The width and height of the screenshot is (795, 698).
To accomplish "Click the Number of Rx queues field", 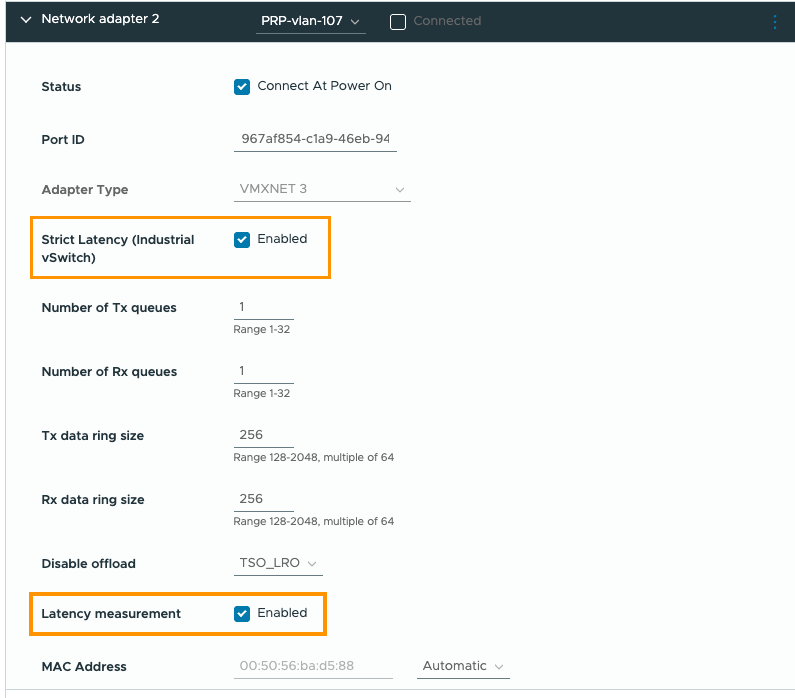I will point(263,371).
